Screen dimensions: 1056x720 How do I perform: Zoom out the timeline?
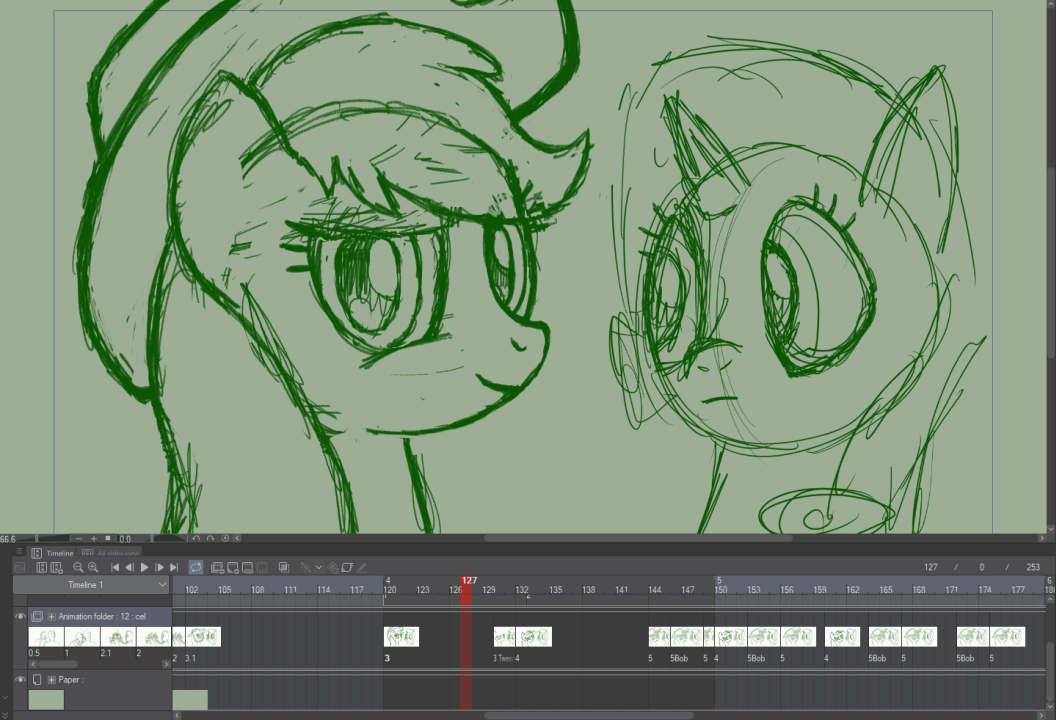pos(78,568)
